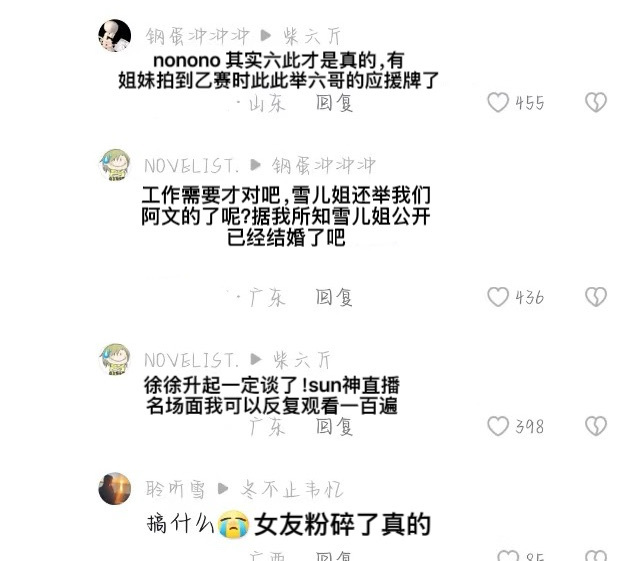Like the comment with 436 likes
Image resolution: width=640 pixels, height=561 pixels.
coord(498,297)
